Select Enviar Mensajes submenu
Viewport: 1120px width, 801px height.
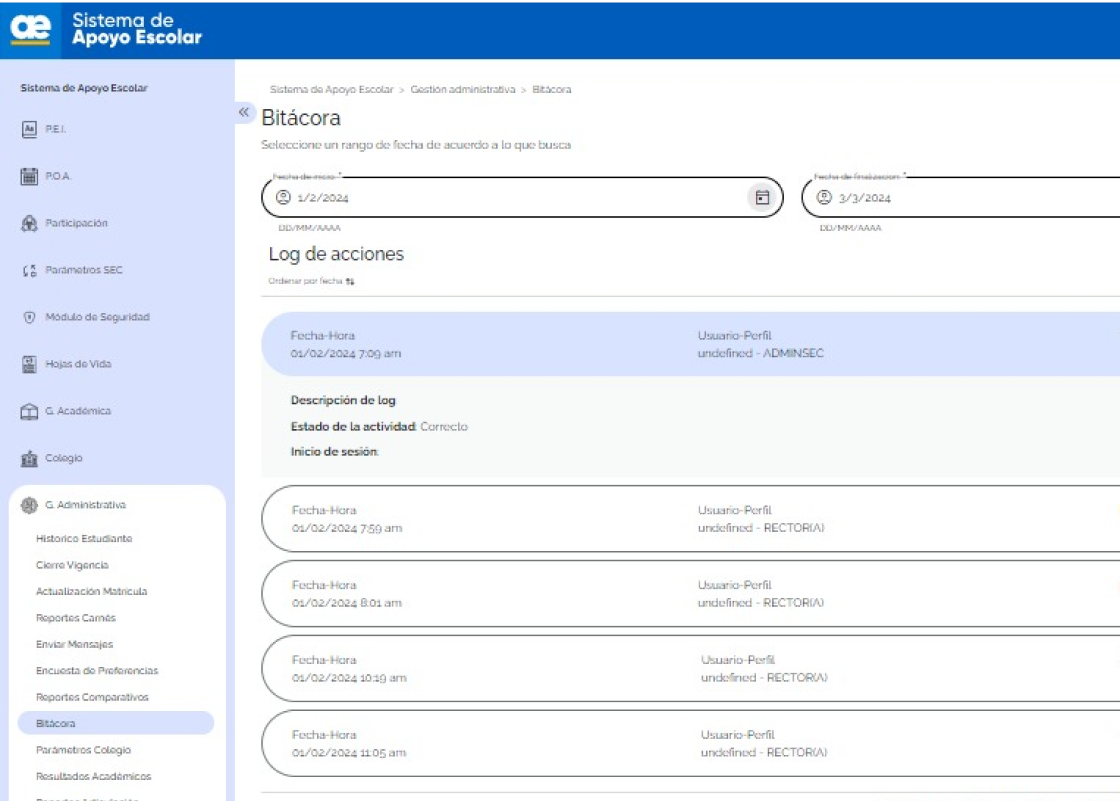coord(74,645)
